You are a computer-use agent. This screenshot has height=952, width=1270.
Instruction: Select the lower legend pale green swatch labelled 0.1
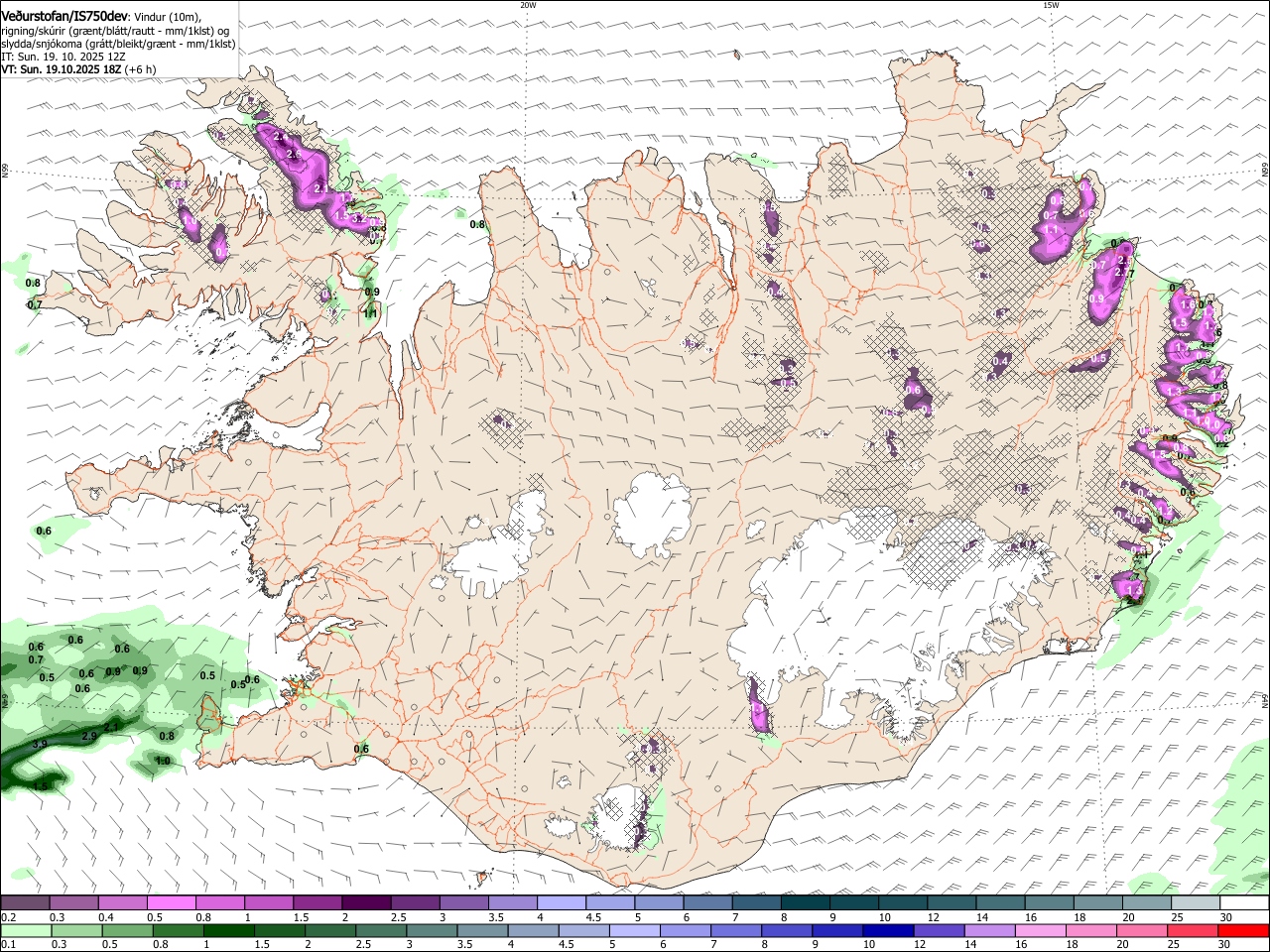pyautogui.click(x=26, y=931)
